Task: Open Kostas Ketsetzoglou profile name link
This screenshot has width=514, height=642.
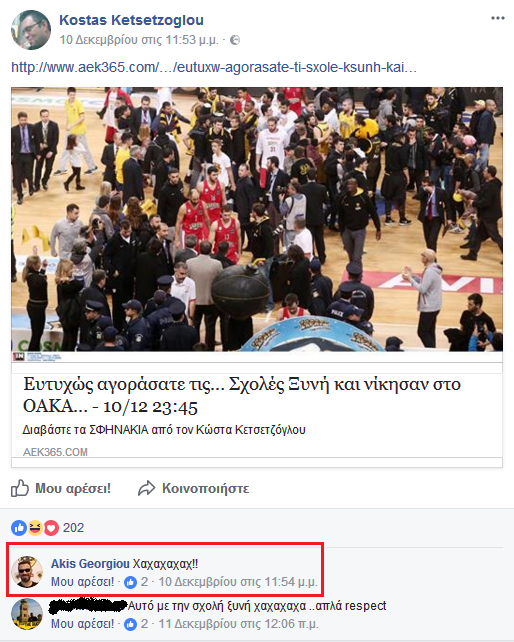Action: [x=131, y=20]
